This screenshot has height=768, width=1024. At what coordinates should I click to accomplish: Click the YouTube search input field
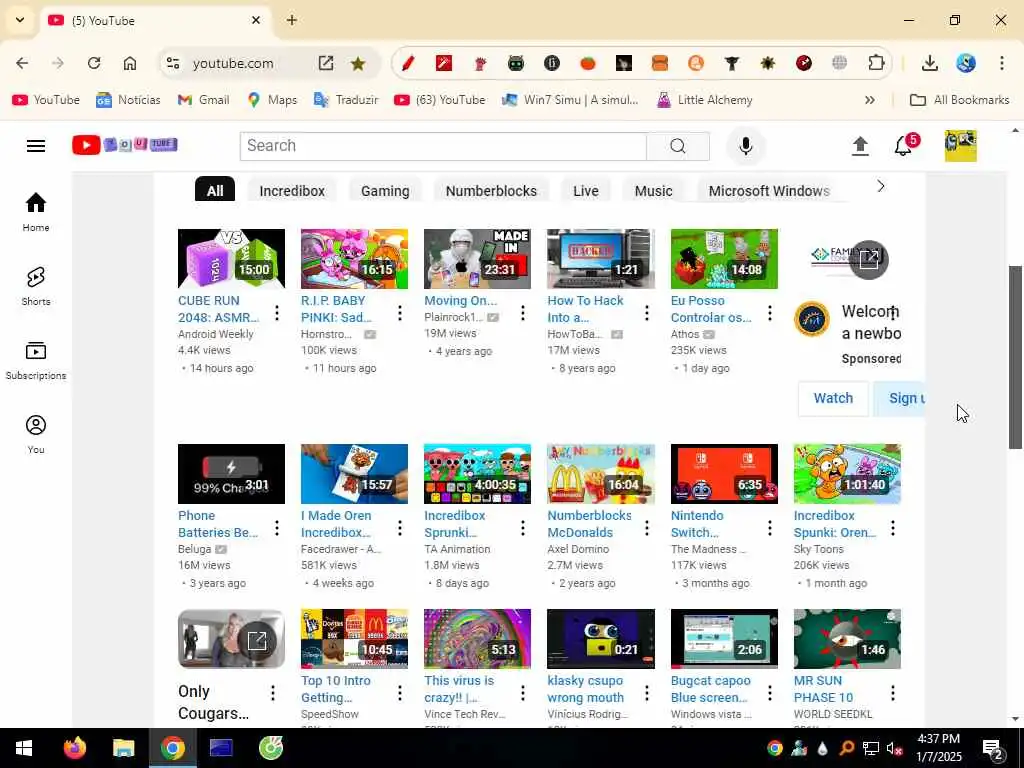tap(443, 146)
